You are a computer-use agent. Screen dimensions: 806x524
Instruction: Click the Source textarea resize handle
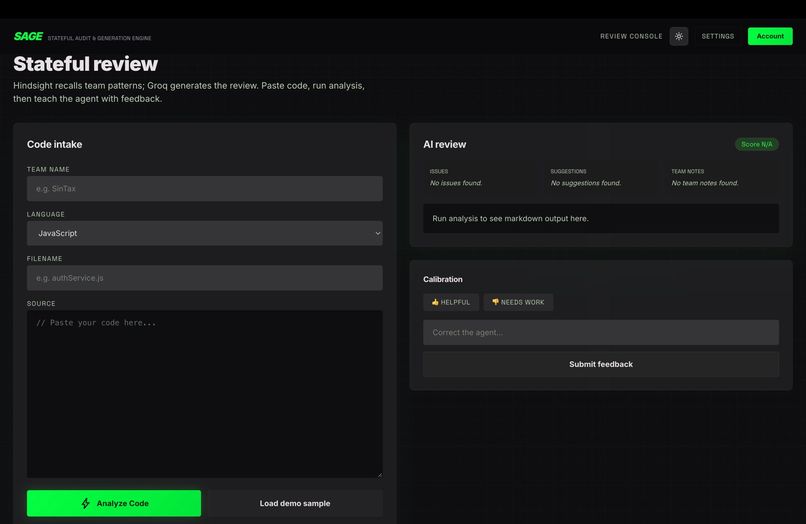379,475
